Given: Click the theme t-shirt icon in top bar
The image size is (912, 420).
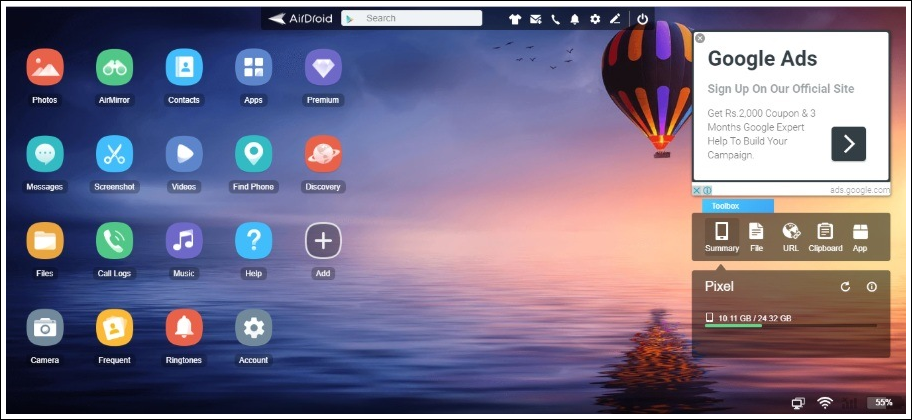Looking at the screenshot, I should (515, 19).
